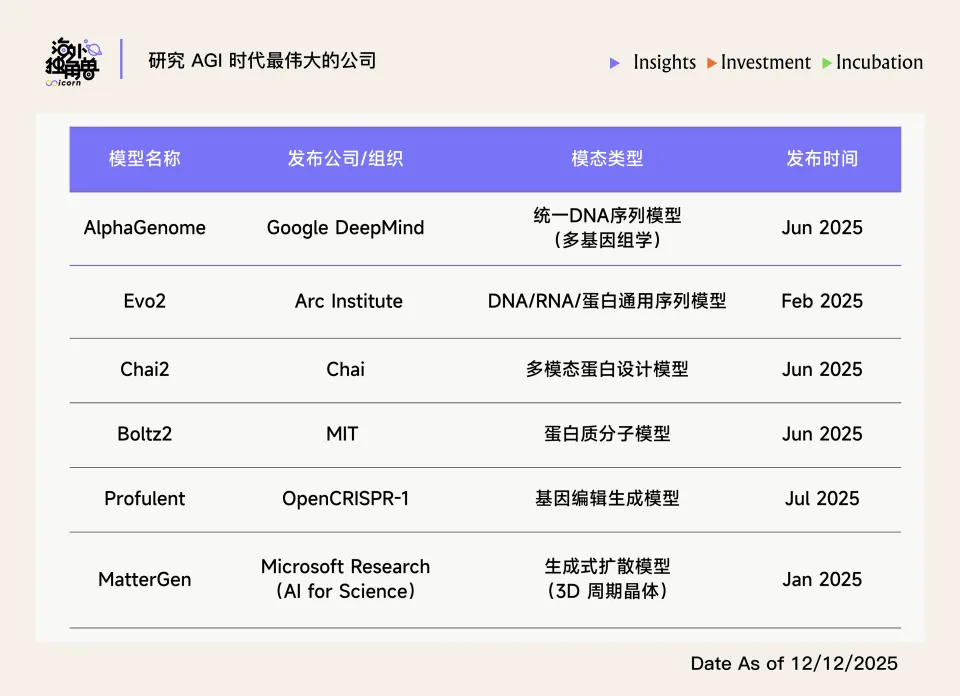
Task: Click the 模型名称 column header
Action: tap(145, 159)
